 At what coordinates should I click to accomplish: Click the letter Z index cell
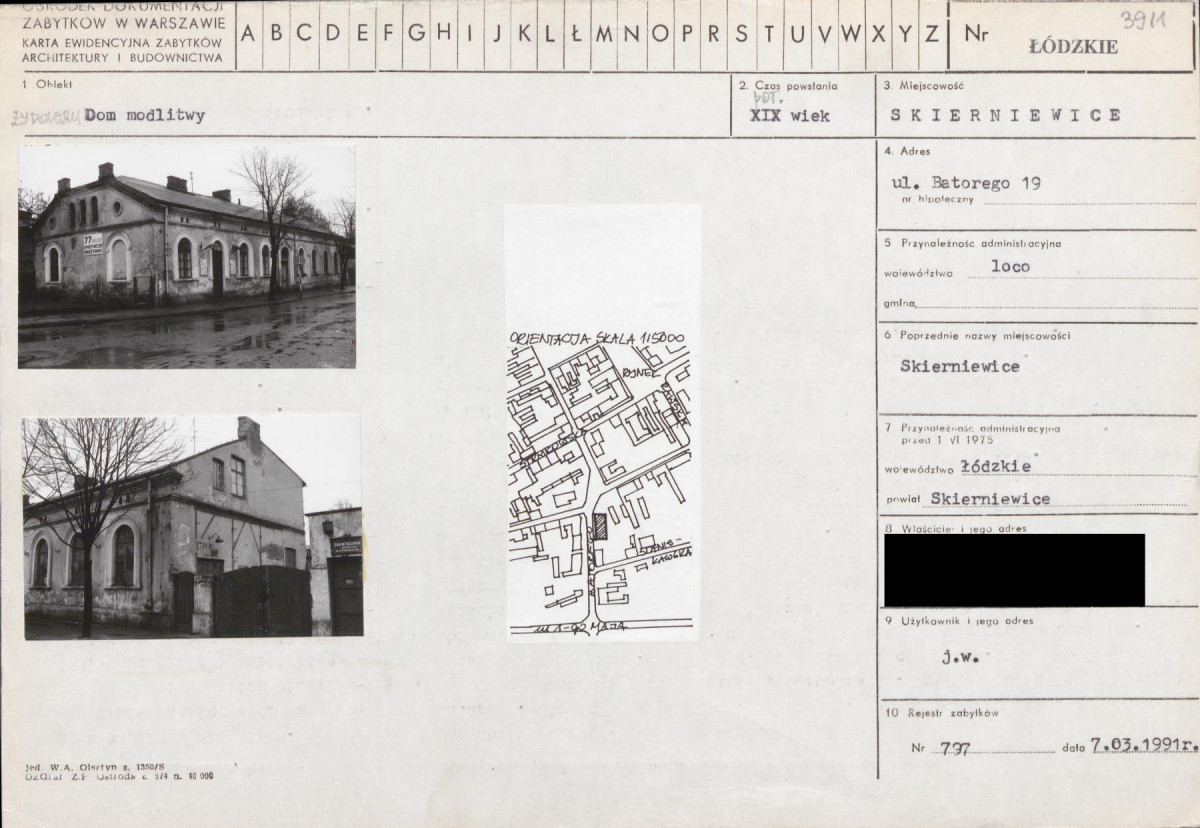coord(931,34)
